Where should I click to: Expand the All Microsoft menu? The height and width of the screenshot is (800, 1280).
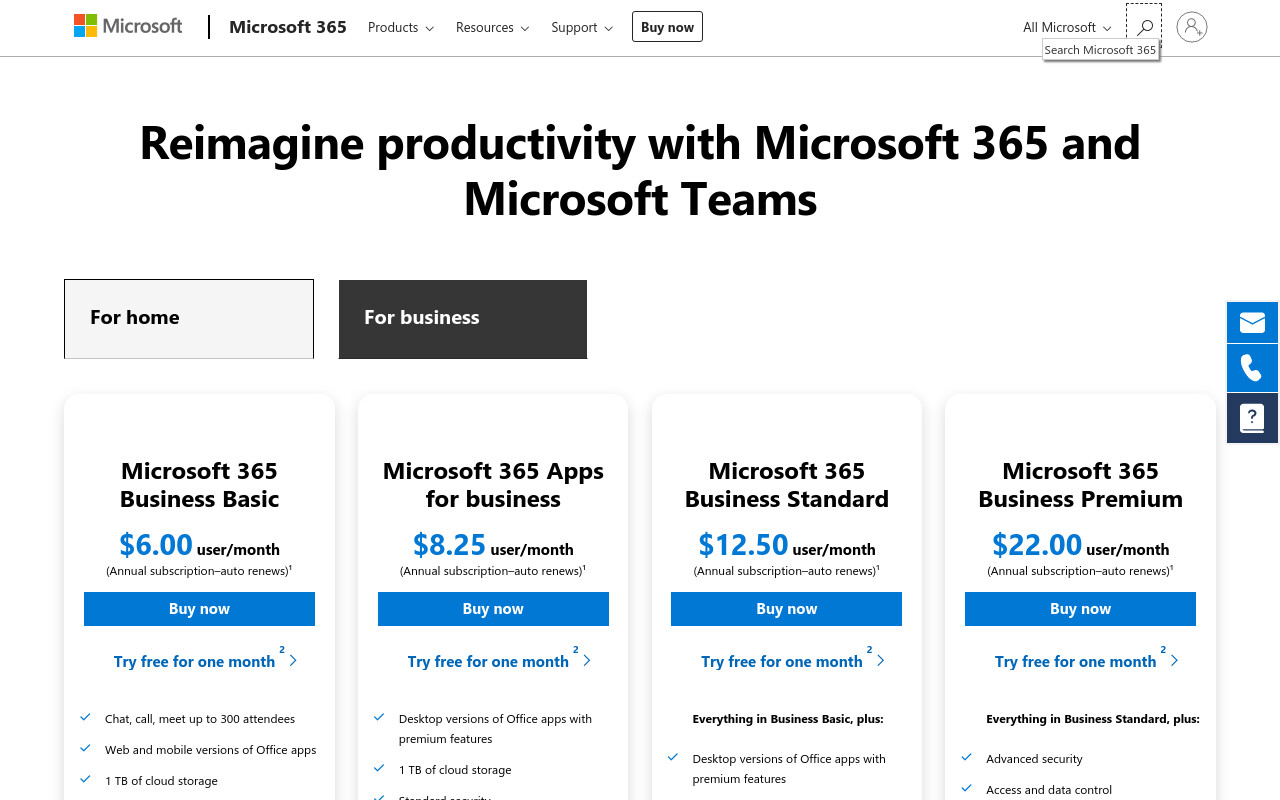tap(1067, 27)
